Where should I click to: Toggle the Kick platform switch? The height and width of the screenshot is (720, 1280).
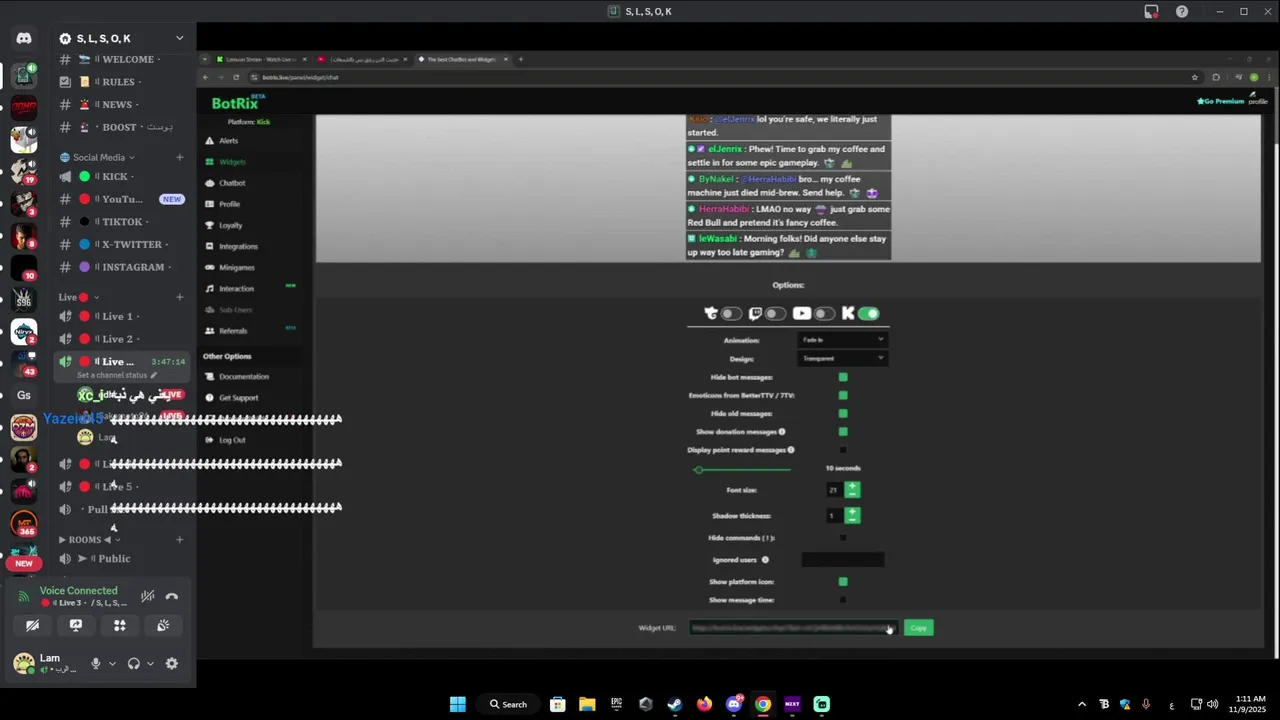coord(869,314)
